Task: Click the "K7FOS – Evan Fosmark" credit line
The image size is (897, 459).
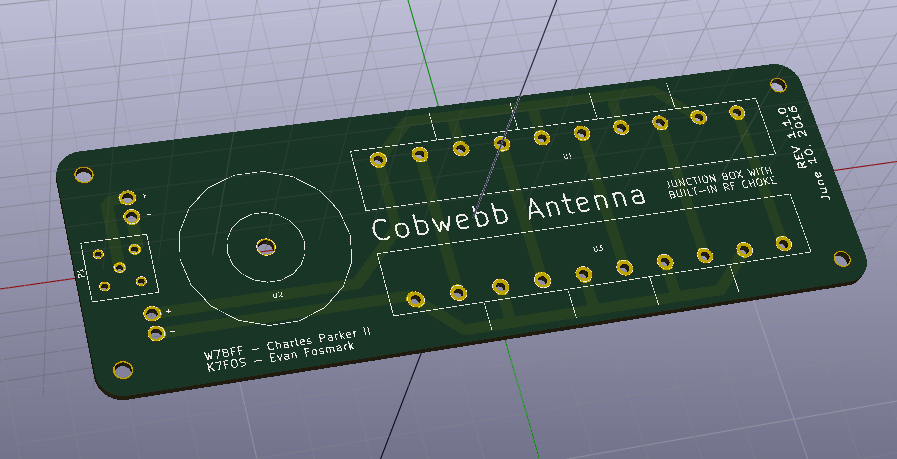Action: click(x=280, y=358)
